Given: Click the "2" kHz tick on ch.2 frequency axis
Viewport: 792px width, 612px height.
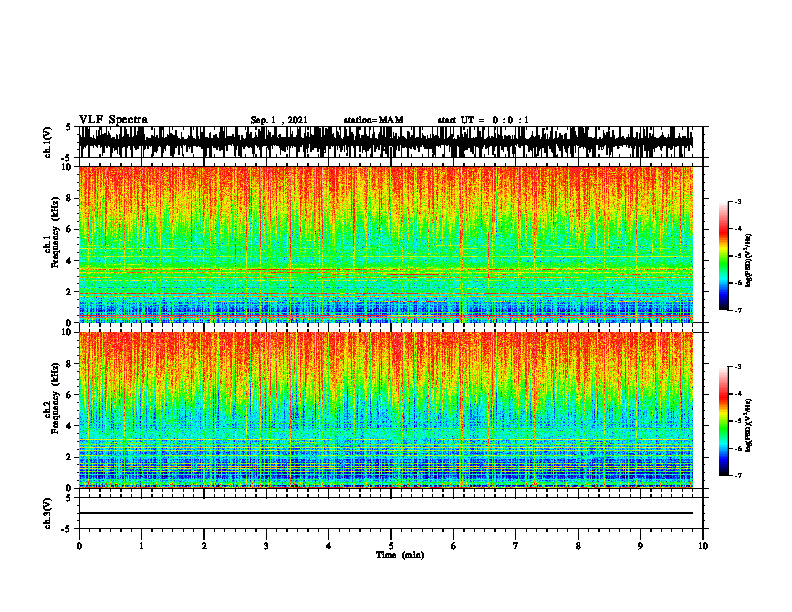Looking at the screenshot, I should point(69,457).
